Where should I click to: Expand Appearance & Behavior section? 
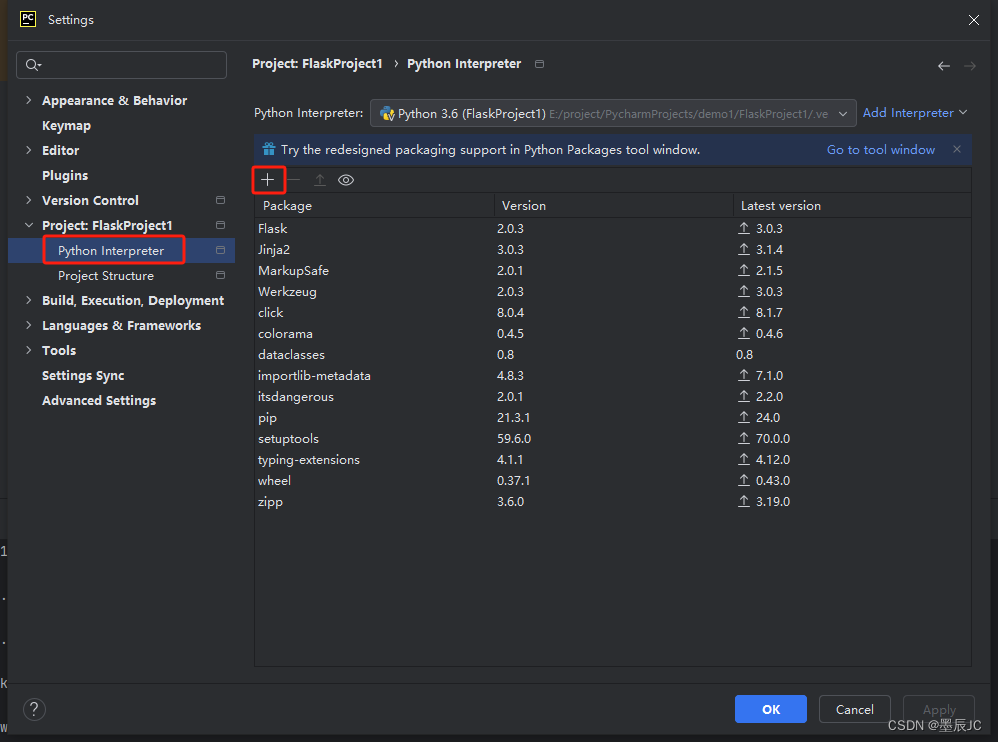[29, 100]
